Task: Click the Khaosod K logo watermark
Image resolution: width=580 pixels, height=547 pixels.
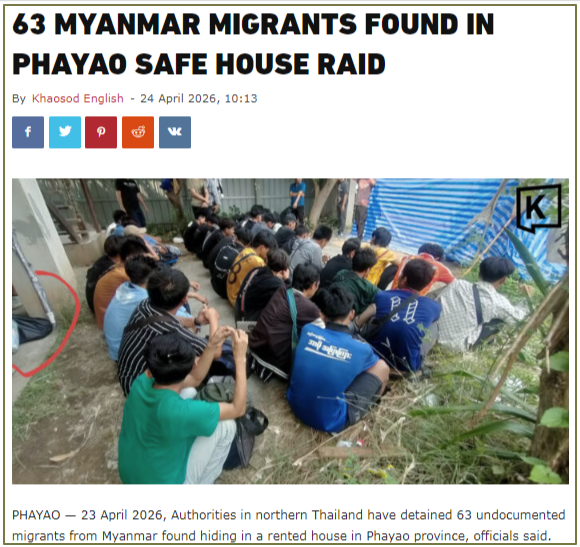Action: point(539,208)
